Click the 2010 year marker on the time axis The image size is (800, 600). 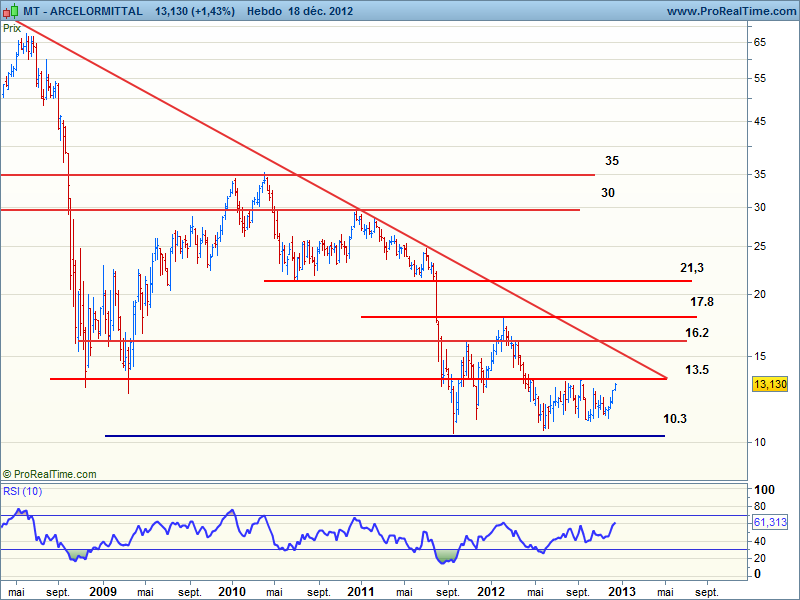point(233,591)
